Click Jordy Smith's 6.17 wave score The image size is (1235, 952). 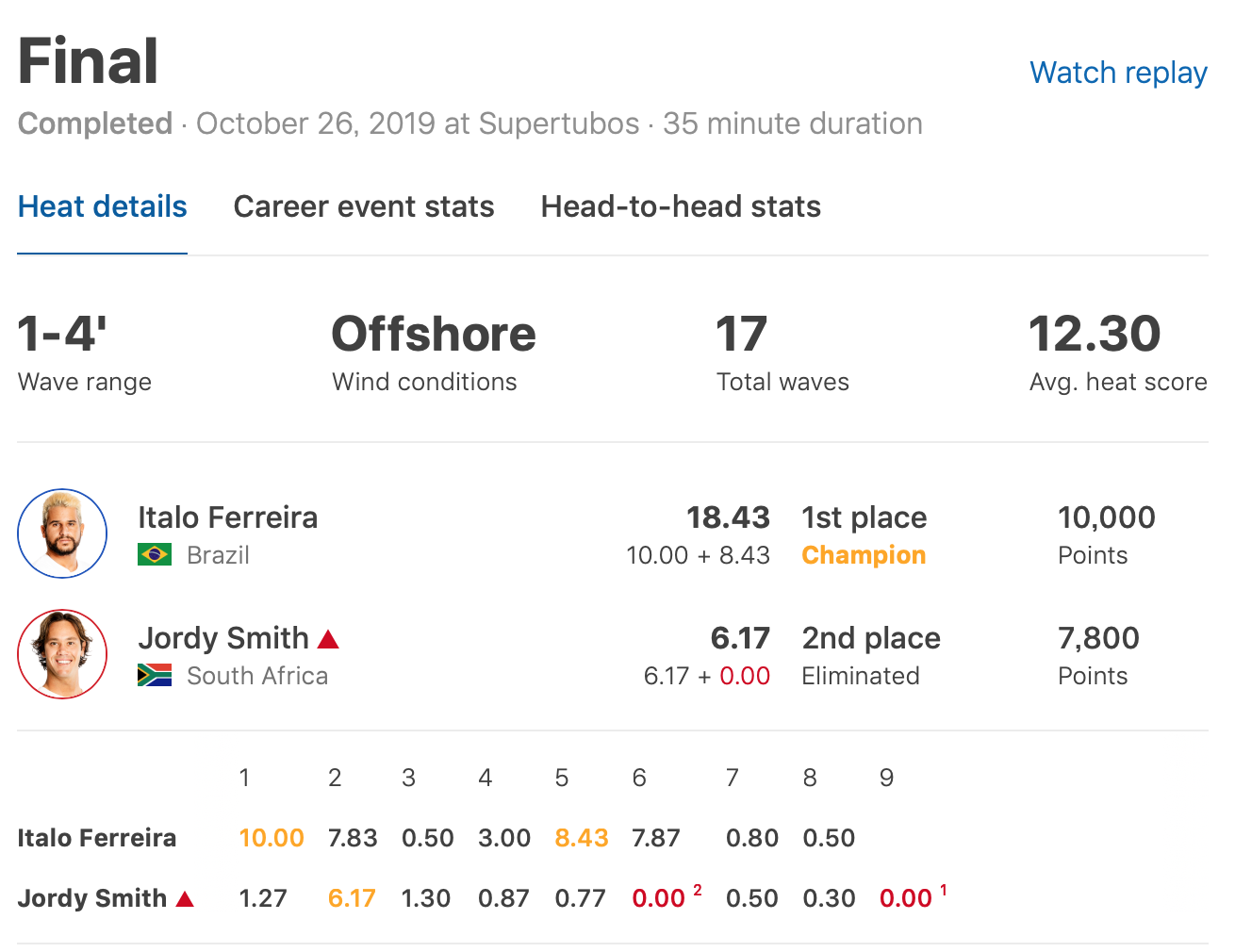point(352,898)
